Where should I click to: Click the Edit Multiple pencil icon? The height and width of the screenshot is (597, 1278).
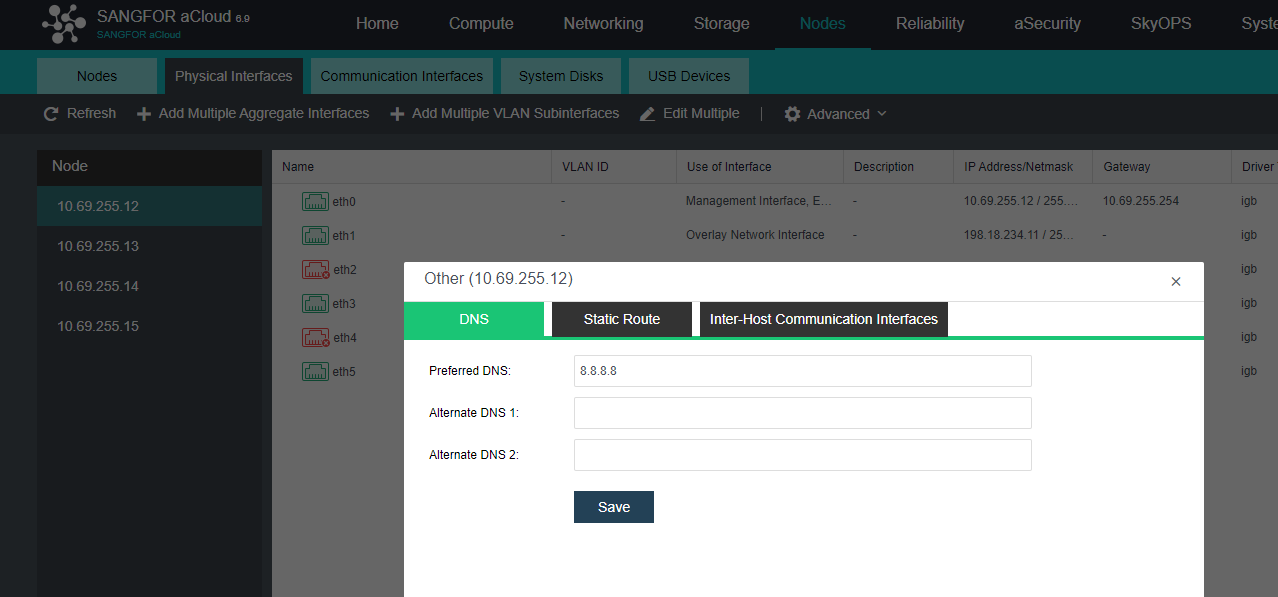(x=647, y=113)
